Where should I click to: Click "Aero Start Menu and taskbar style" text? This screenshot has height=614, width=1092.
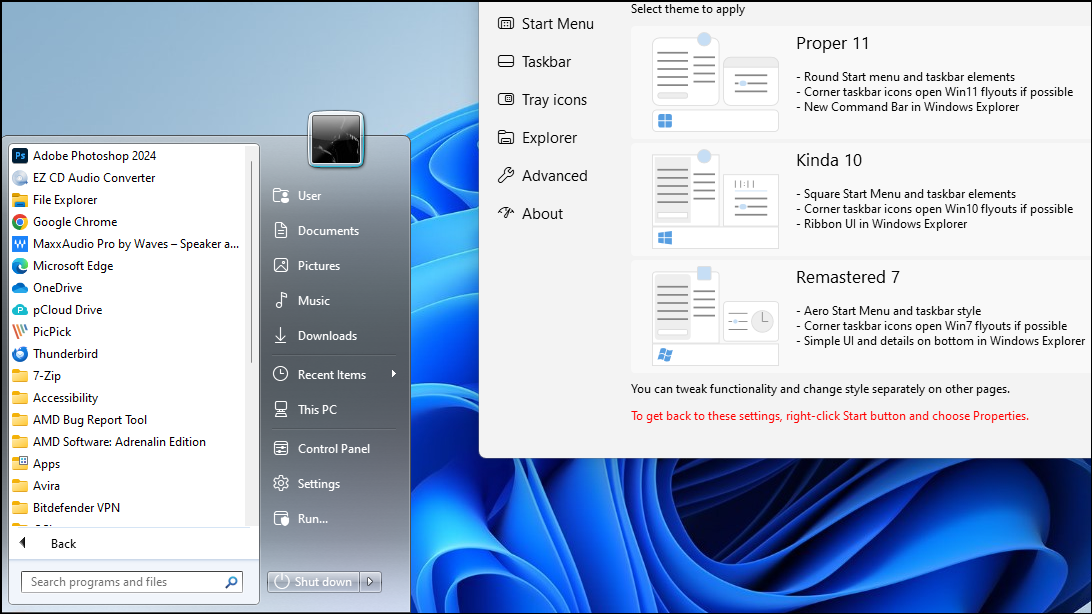pyautogui.click(x=892, y=311)
